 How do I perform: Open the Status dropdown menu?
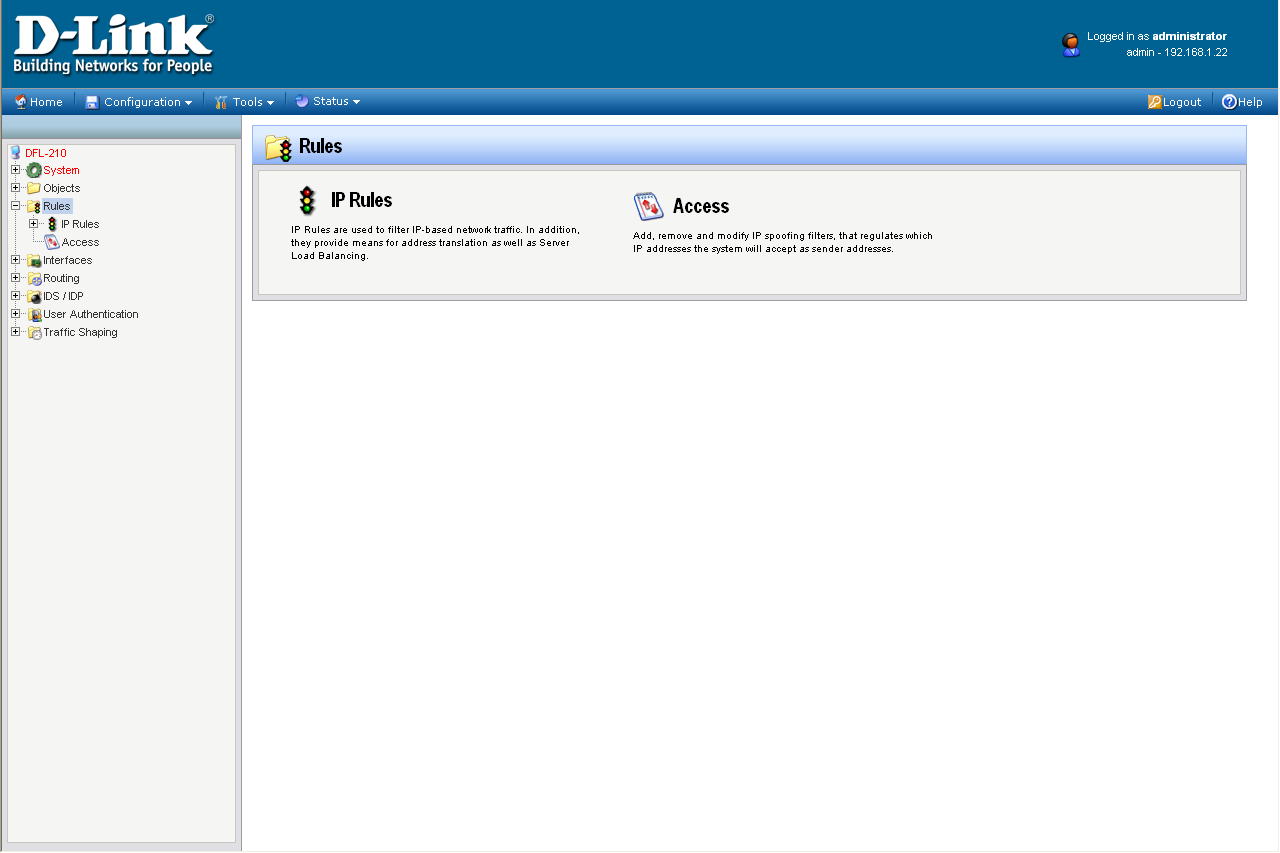coord(328,101)
